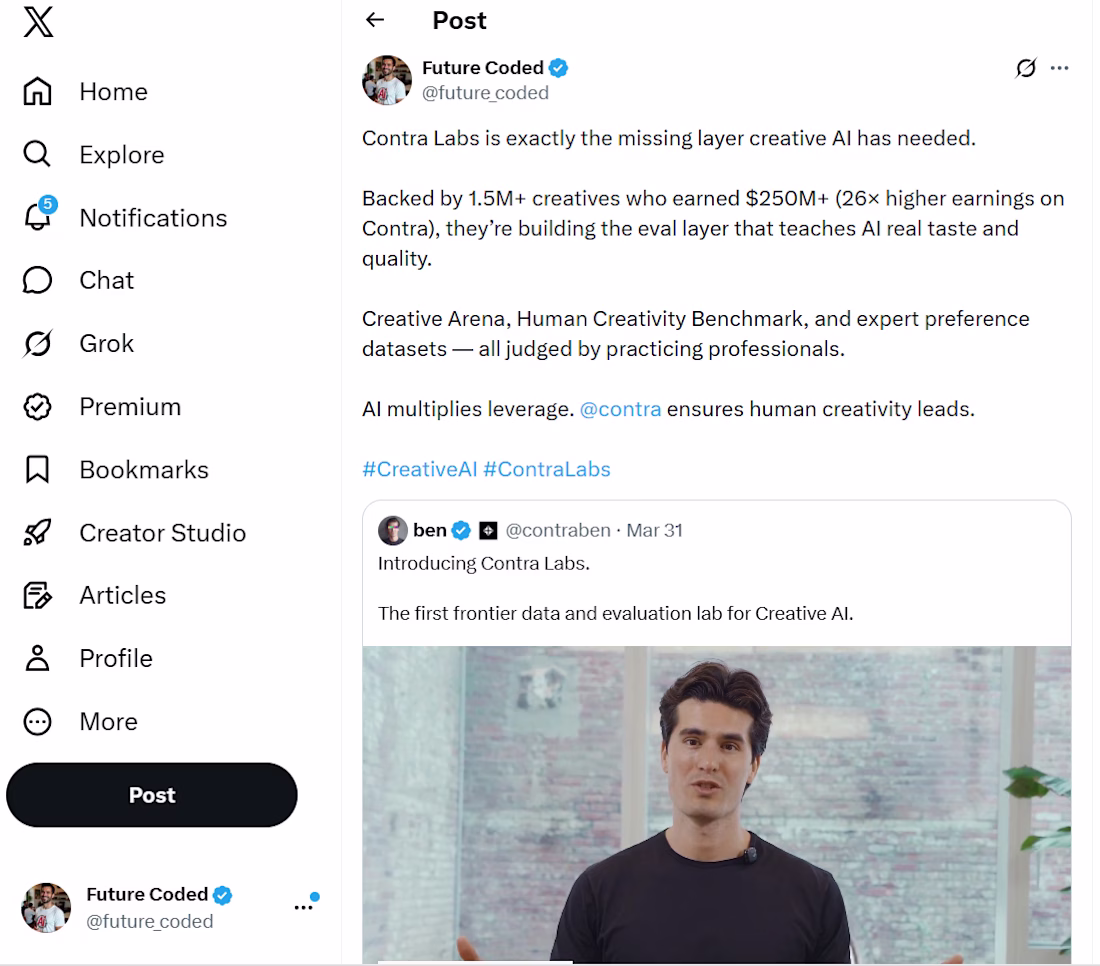
Task: Click the #CreativeAI hashtag
Action: point(419,469)
